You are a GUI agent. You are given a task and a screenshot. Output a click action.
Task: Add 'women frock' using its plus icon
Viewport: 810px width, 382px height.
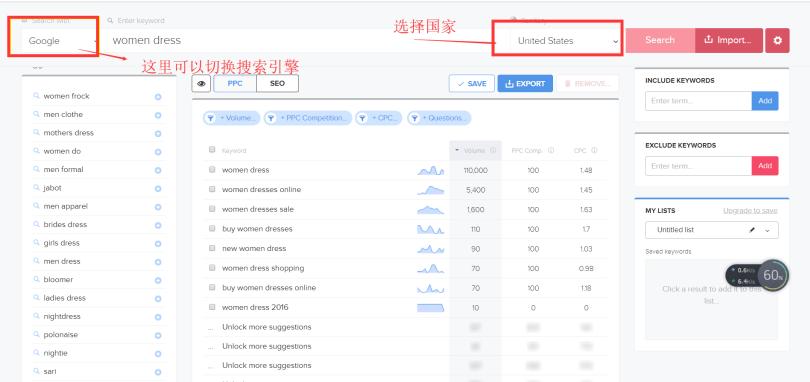(x=158, y=97)
